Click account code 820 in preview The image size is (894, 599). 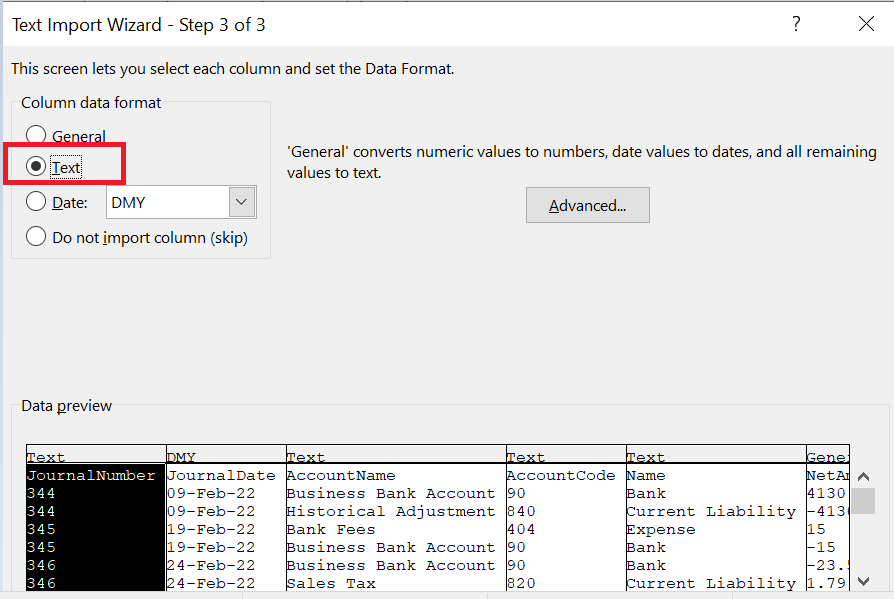(521, 583)
